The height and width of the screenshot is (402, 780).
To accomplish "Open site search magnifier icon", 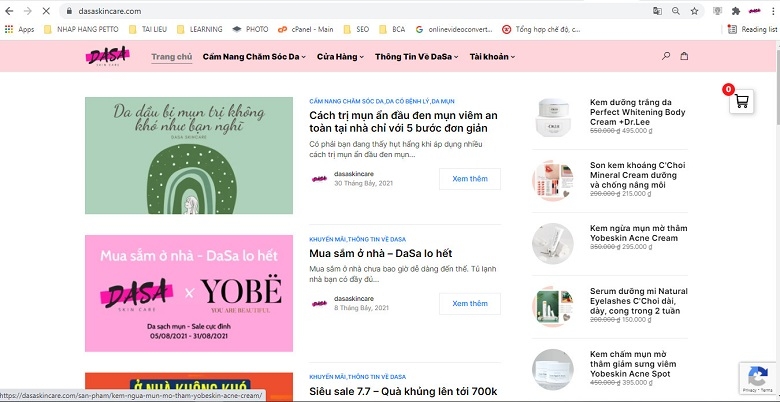I will click(x=666, y=56).
